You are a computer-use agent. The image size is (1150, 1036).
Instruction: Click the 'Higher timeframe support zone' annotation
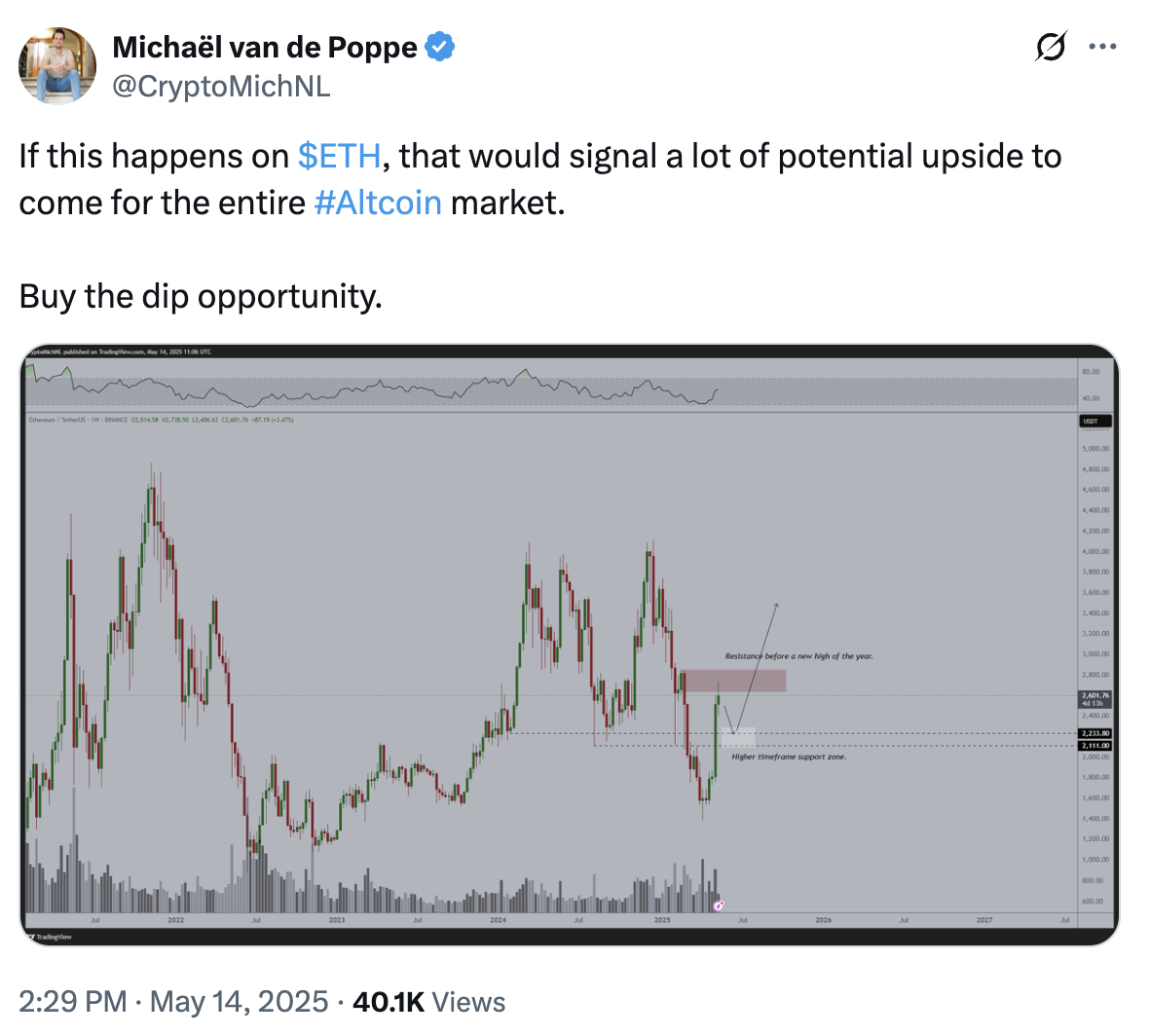click(x=789, y=757)
